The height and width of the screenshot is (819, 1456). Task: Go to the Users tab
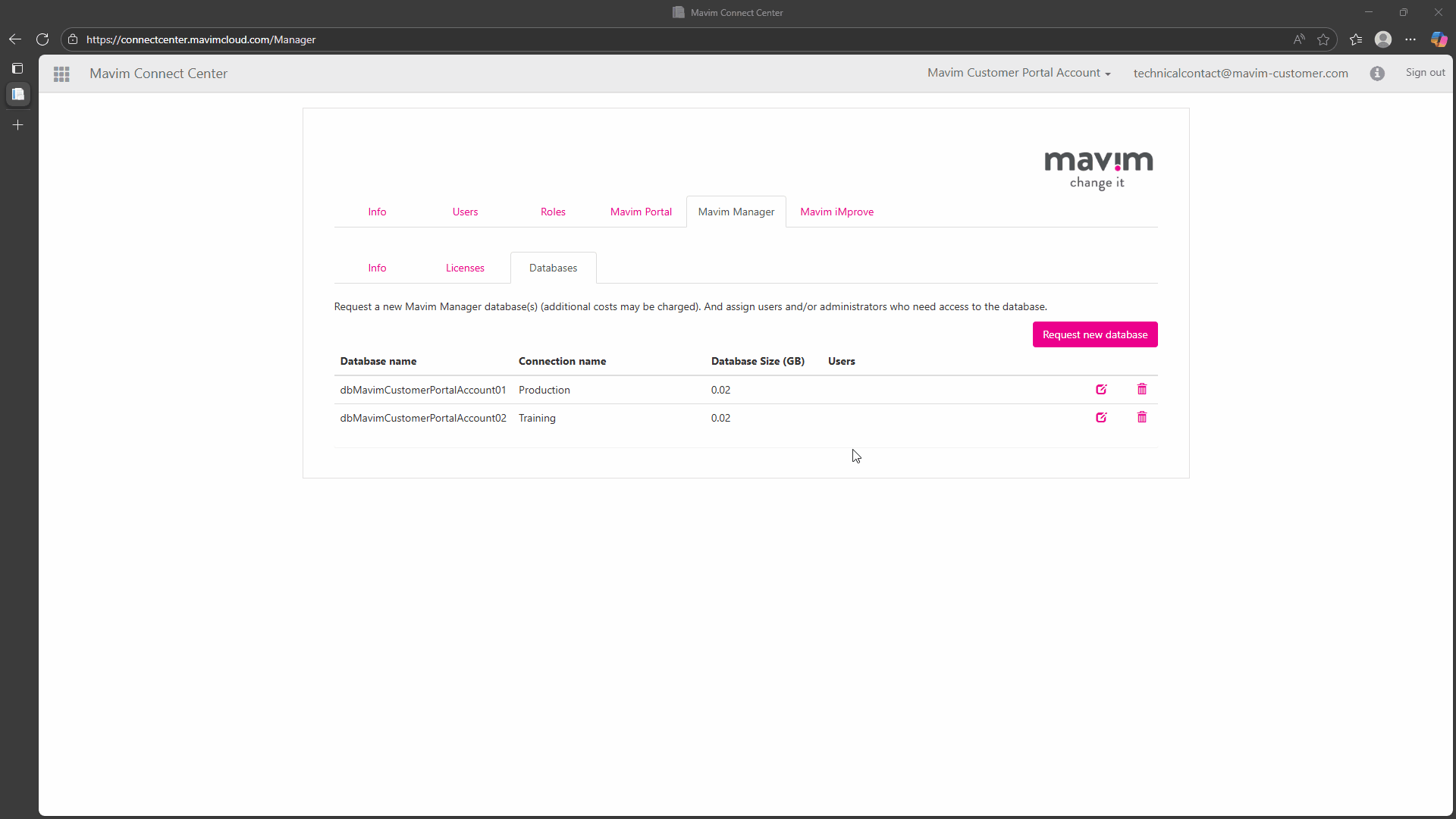click(x=465, y=212)
